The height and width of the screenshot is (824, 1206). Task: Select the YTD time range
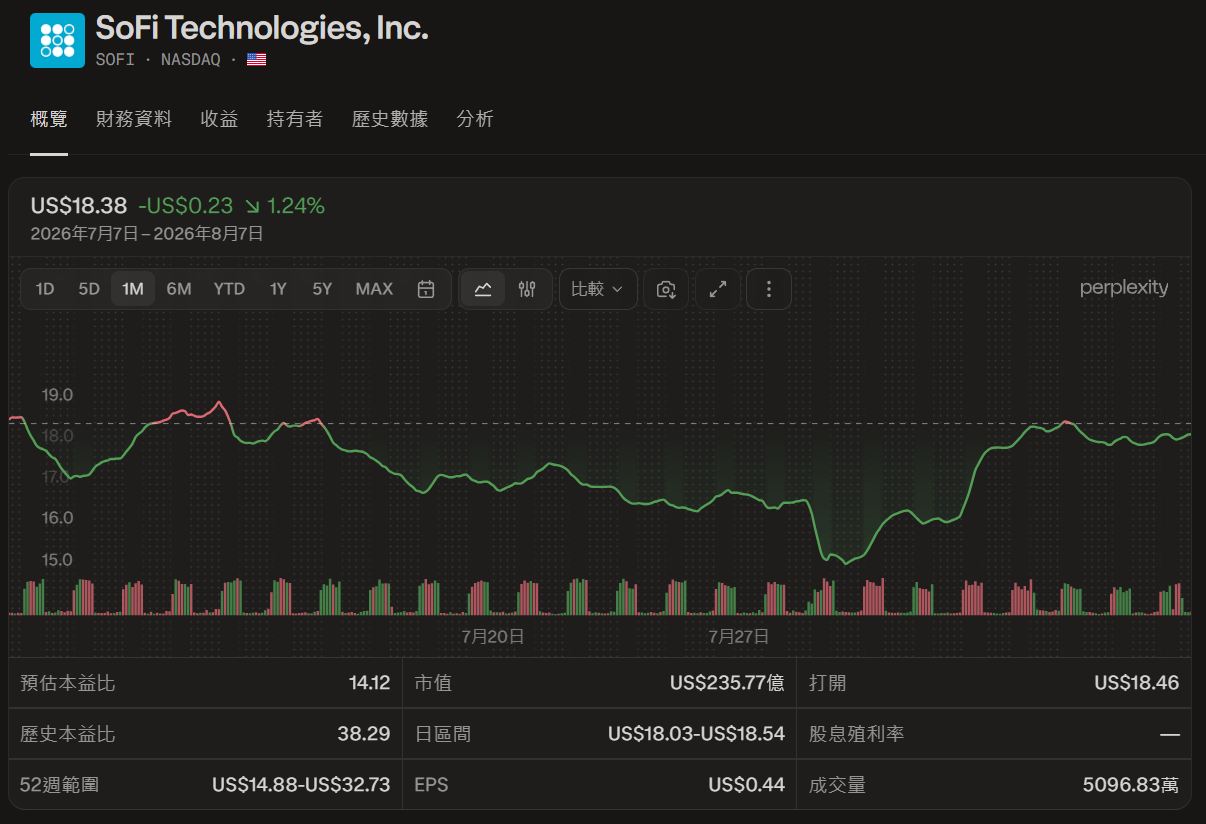click(x=229, y=289)
